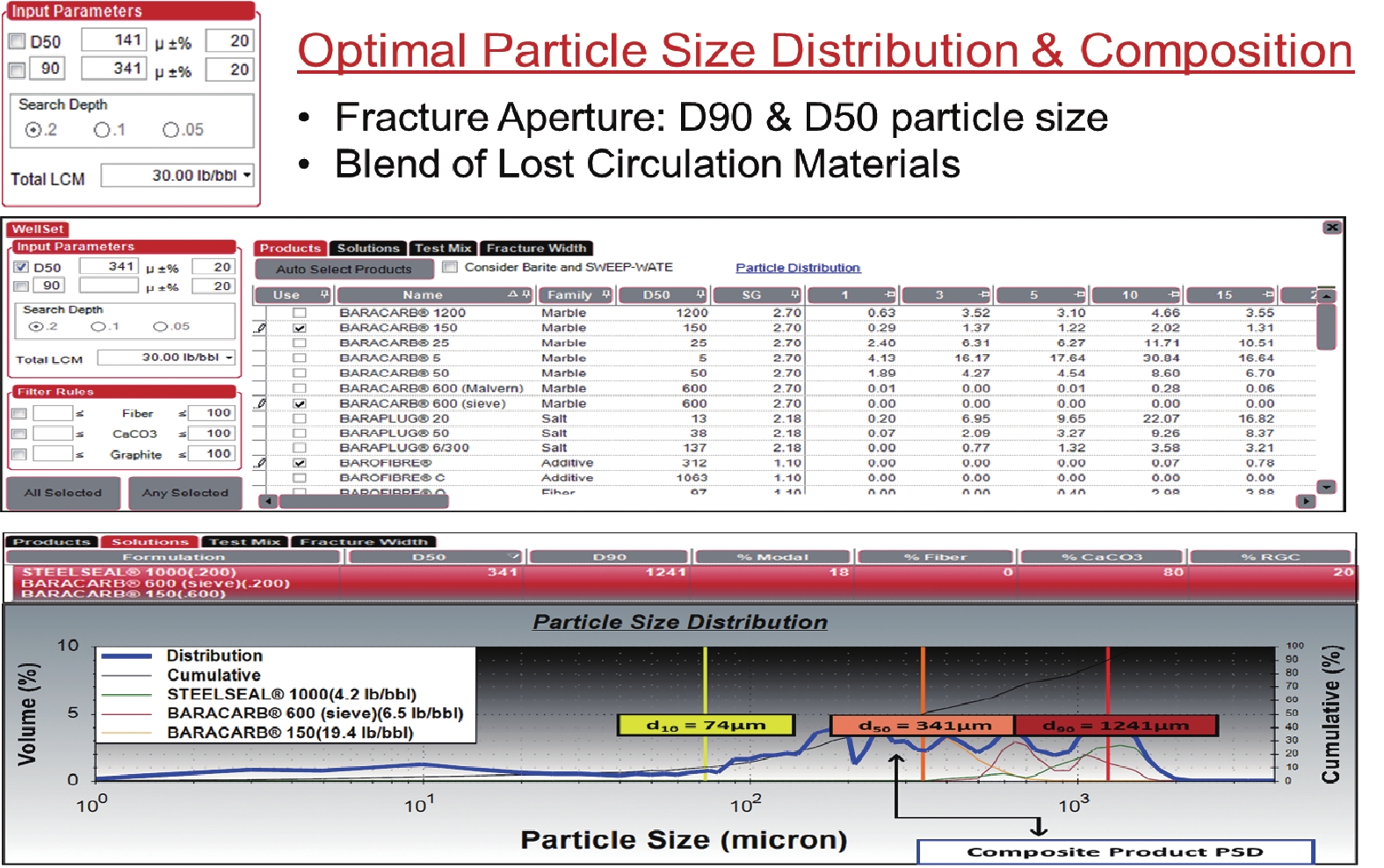Select .05 Search Depth in the WellSet window
Image resolution: width=1384 pixels, height=868 pixels.
coord(160,326)
